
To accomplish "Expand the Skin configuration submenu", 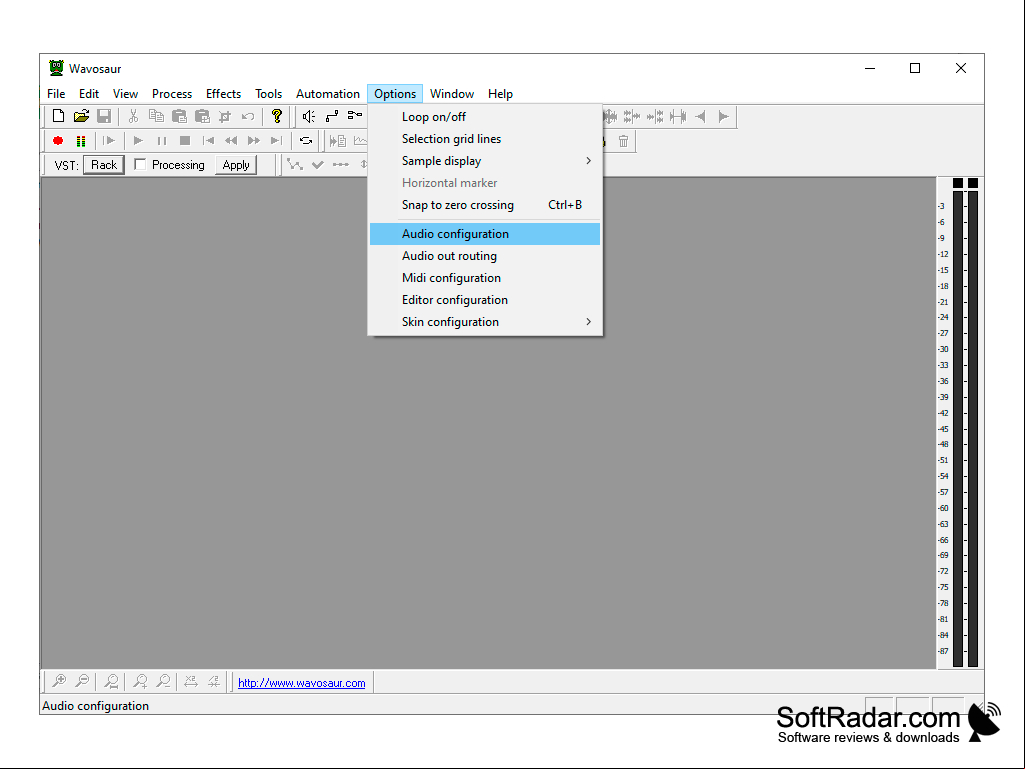I will pos(484,322).
